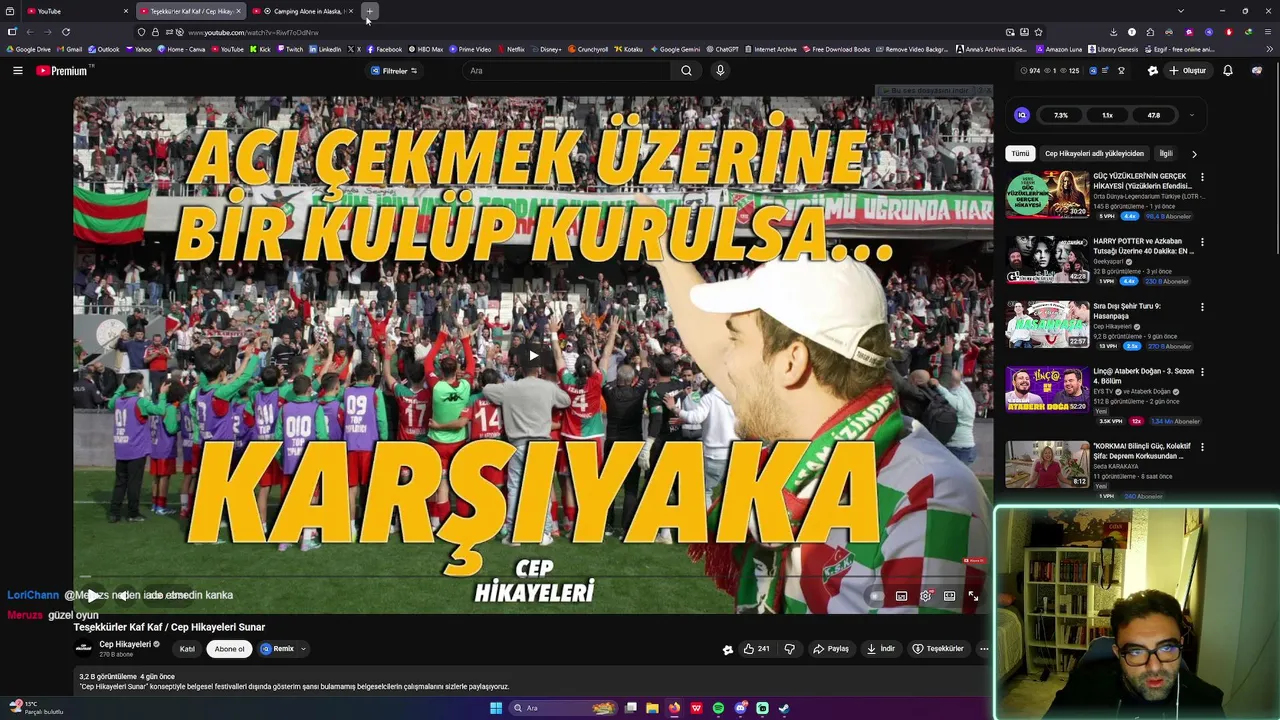
Task: Click the Windows taskbar search box
Action: (564, 708)
